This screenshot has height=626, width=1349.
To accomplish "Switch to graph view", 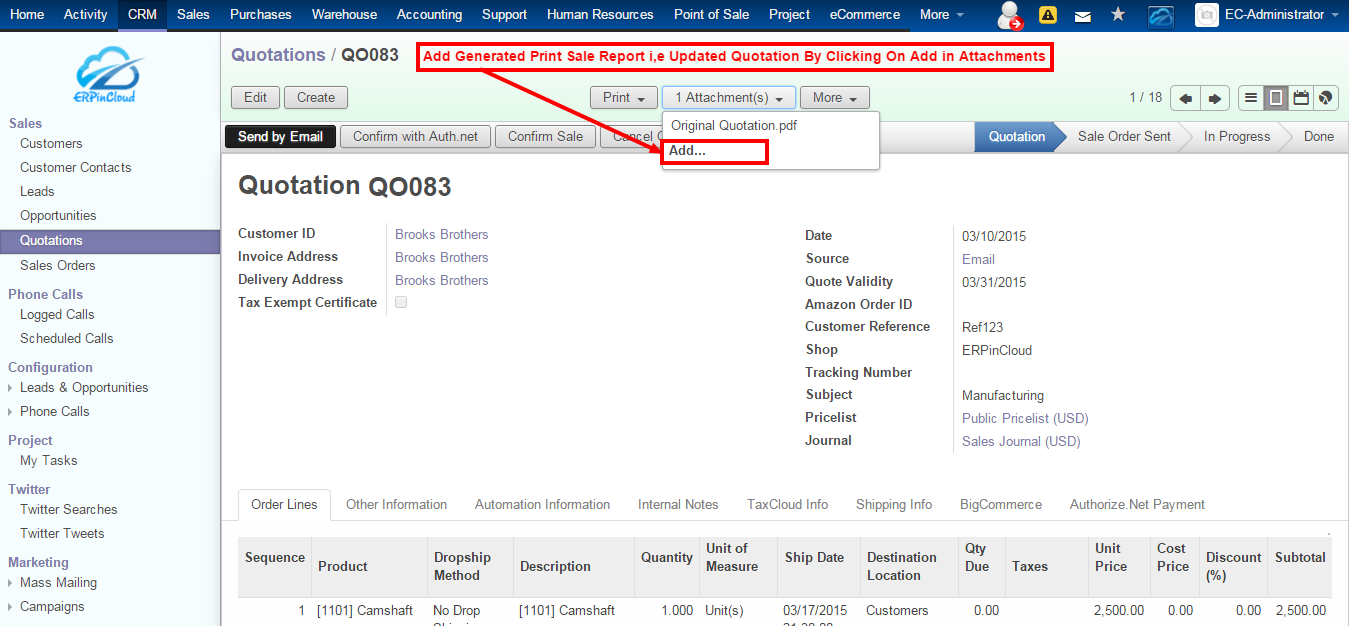I will 1326,98.
